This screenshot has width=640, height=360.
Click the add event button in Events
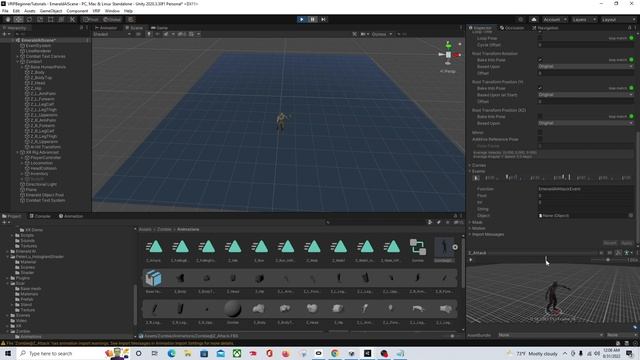coord(476,178)
